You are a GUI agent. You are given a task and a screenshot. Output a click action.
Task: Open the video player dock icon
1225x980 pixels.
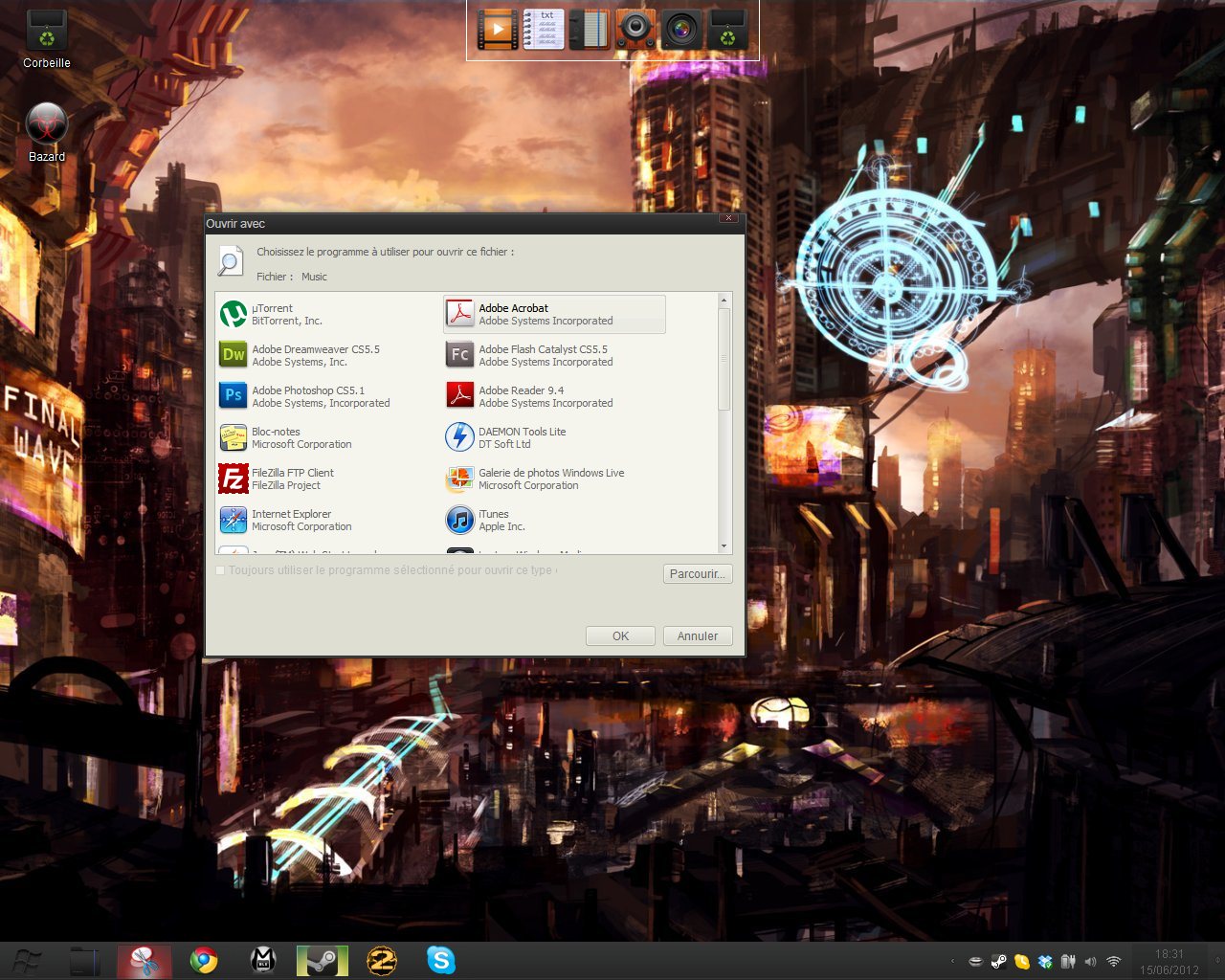pos(498,30)
